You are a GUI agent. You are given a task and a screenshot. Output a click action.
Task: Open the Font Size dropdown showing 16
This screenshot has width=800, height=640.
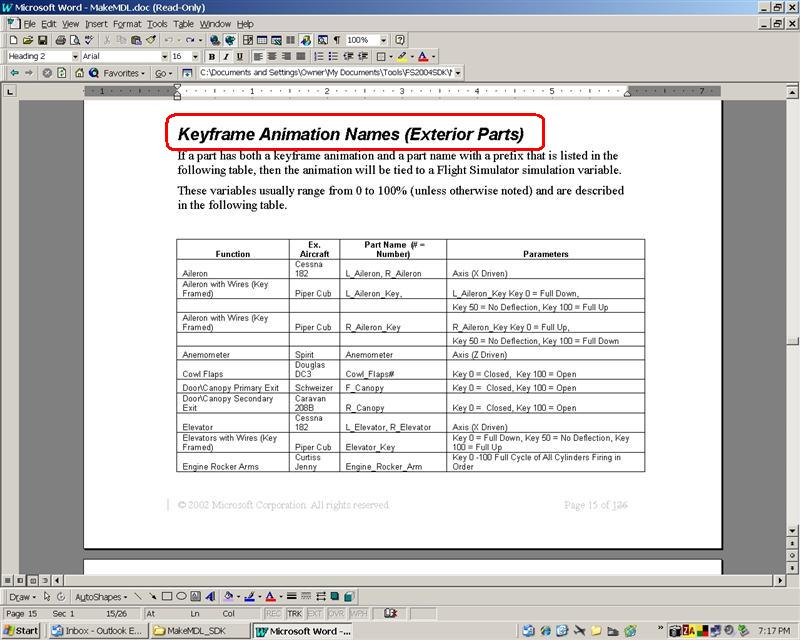195,56
